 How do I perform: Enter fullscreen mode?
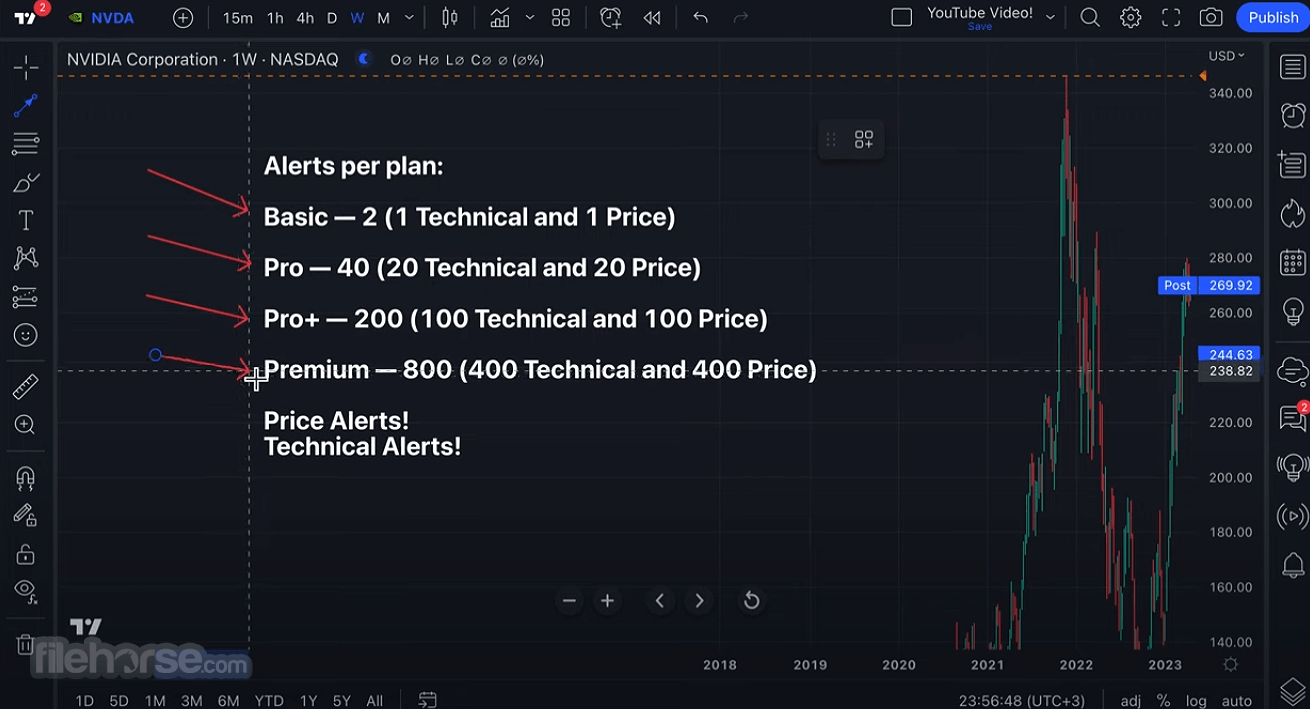click(1171, 18)
